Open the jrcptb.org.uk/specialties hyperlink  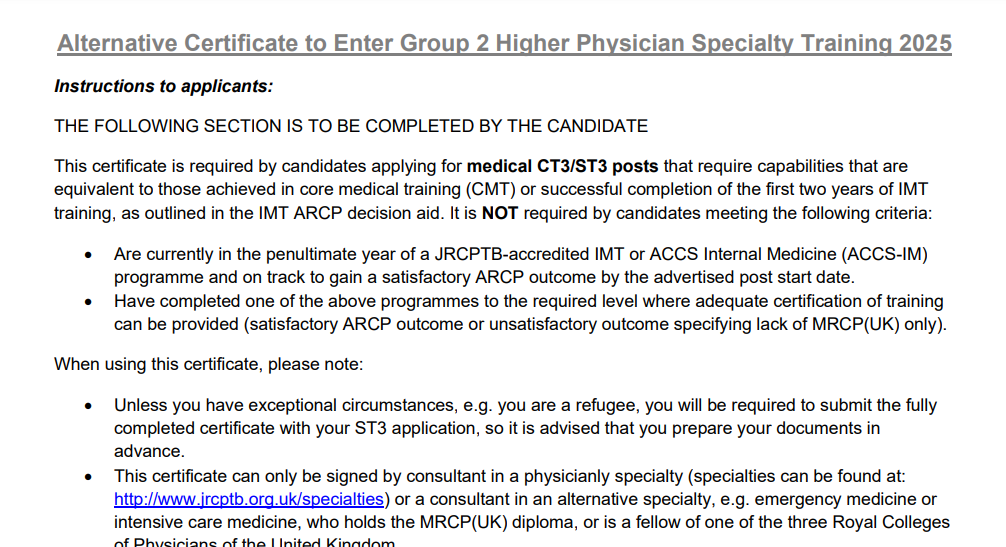(x=249, y=499)
